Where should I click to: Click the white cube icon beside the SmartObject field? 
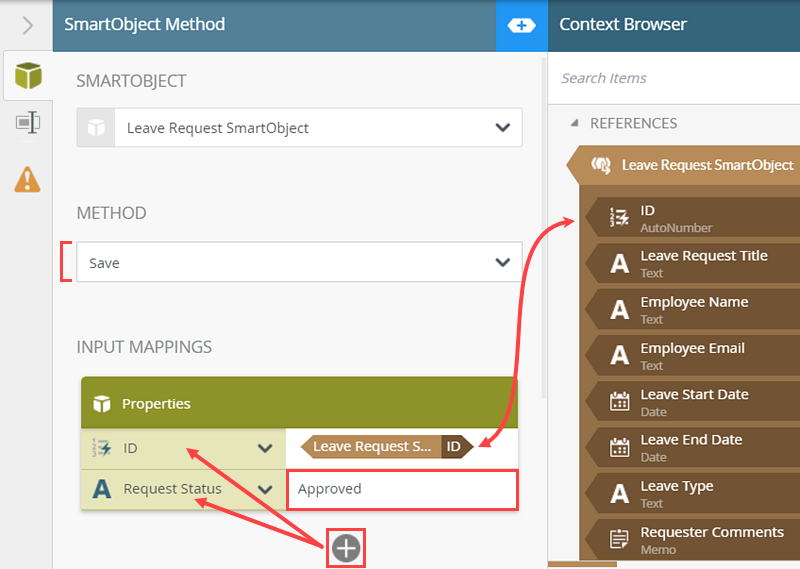[96, 128]
